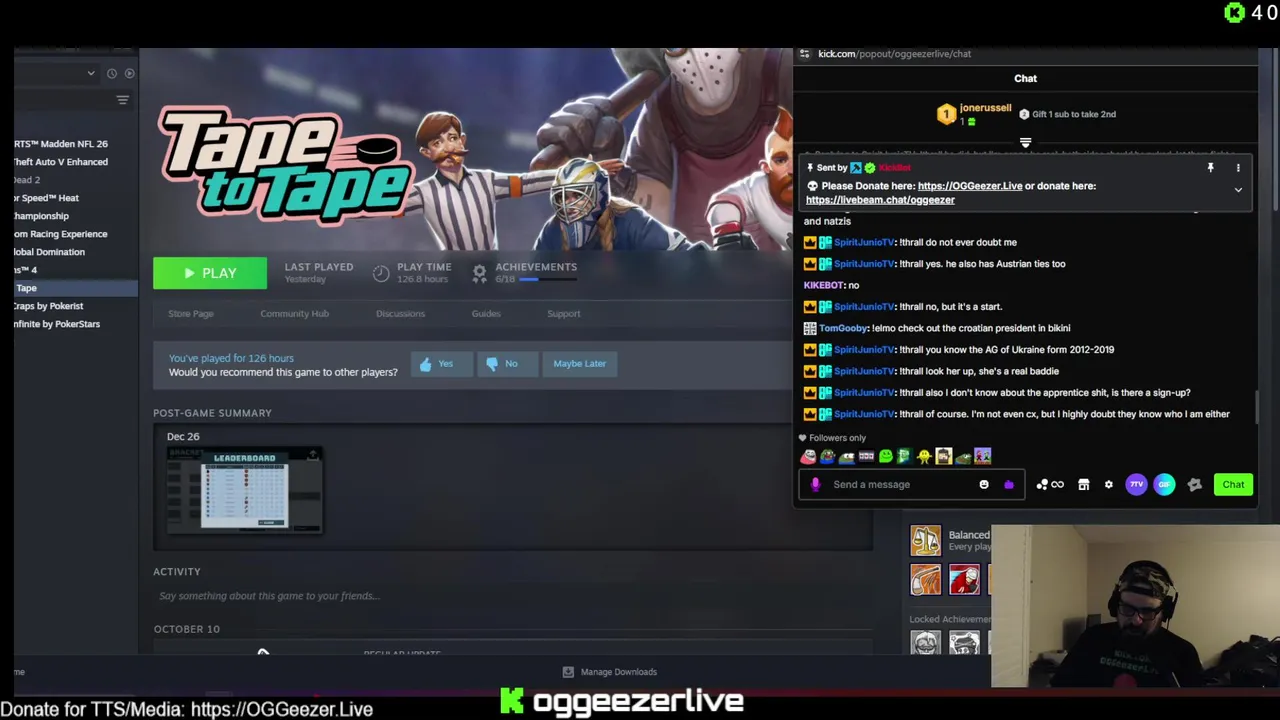Image resolution: width=1280 pixels, height=720 pixels.
Task: Click the activity comment input field
Action: [x=513, y=596]
